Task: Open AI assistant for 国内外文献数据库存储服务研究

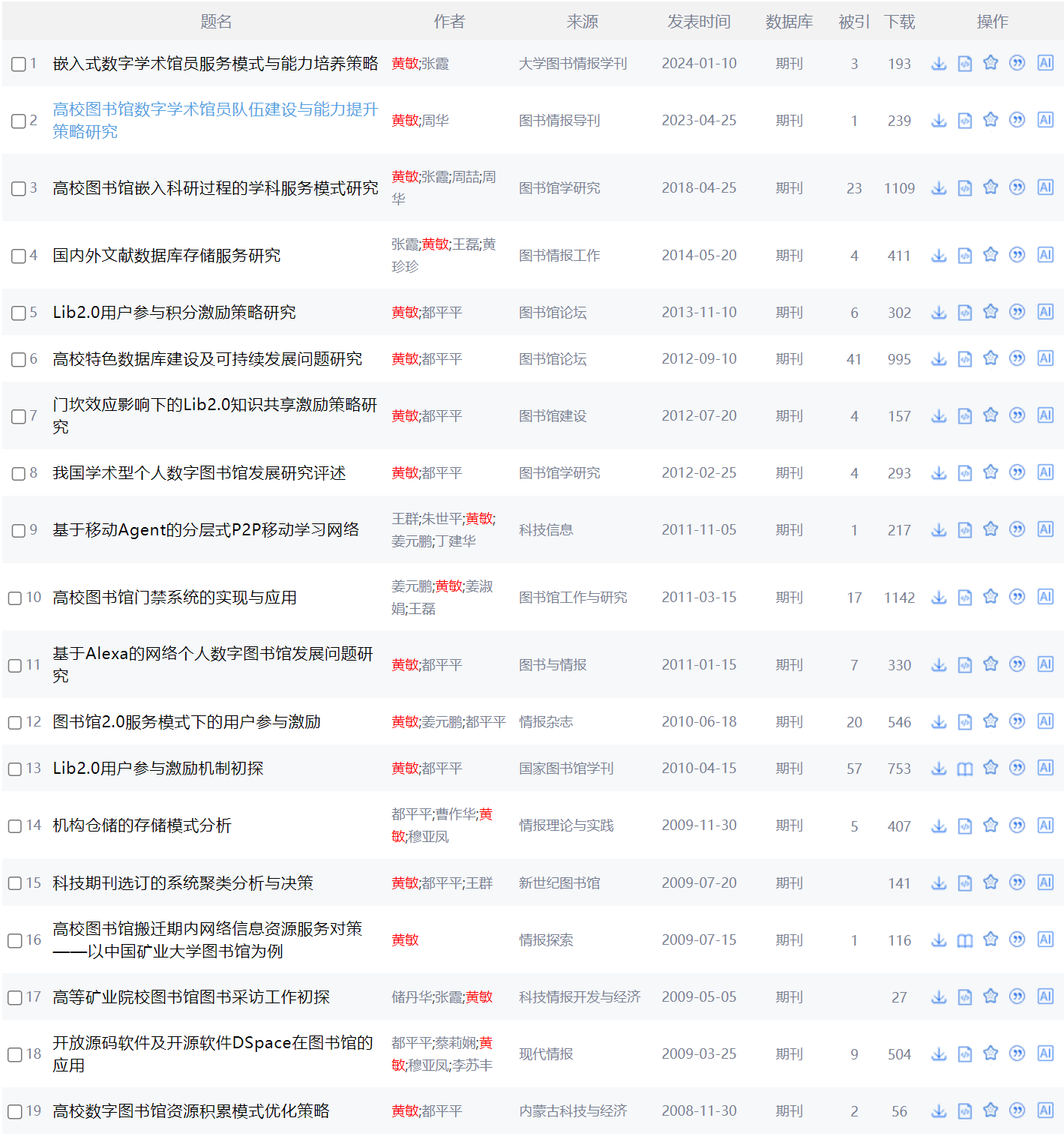Action: [1045, 255]
